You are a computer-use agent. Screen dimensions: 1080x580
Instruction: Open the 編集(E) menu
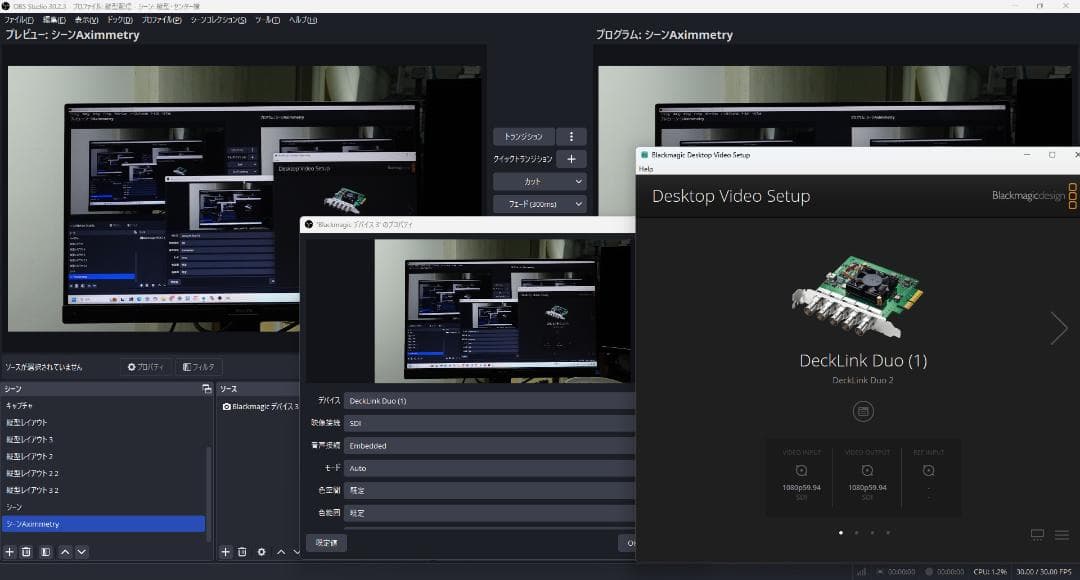pos(54,20)
